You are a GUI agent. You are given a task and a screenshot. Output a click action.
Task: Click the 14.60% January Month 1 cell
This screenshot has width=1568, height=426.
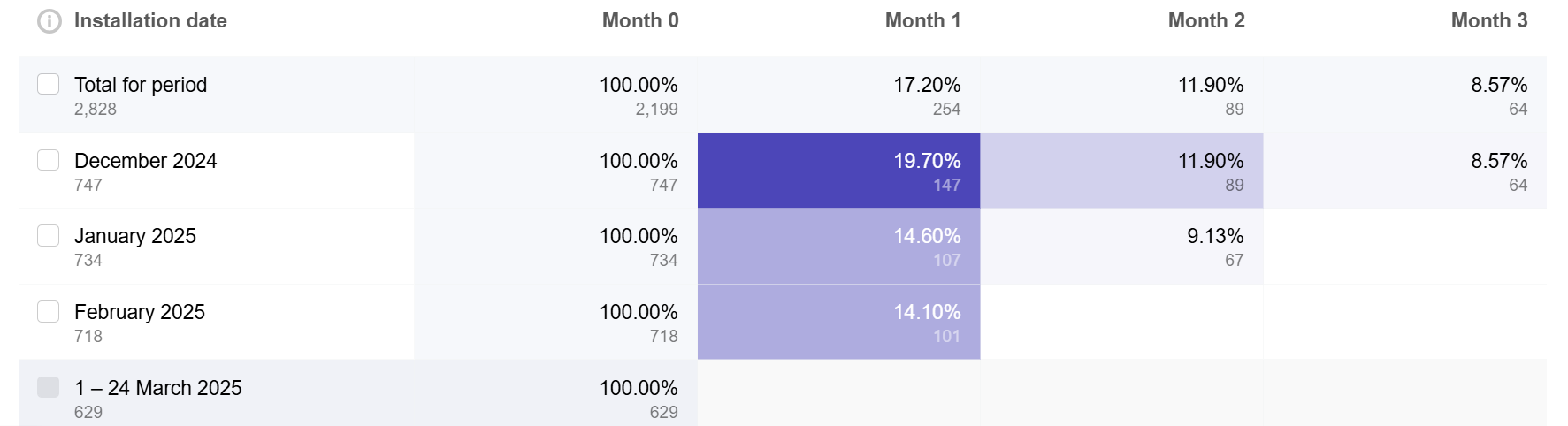coord(838,247)
